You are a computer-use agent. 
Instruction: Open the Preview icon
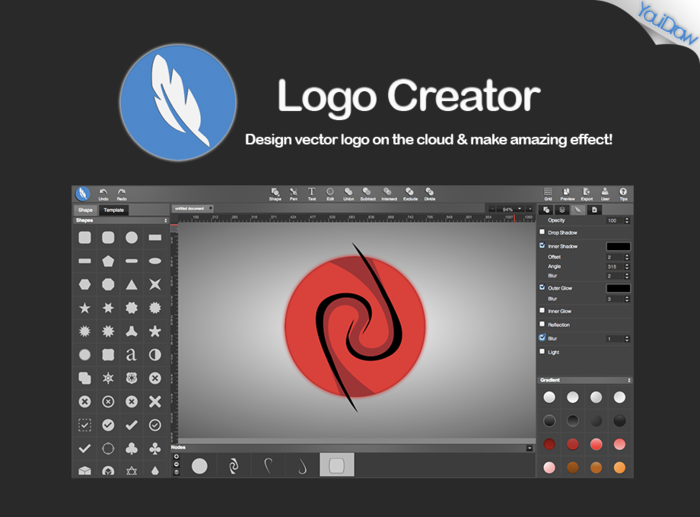(x=567, y=194)
